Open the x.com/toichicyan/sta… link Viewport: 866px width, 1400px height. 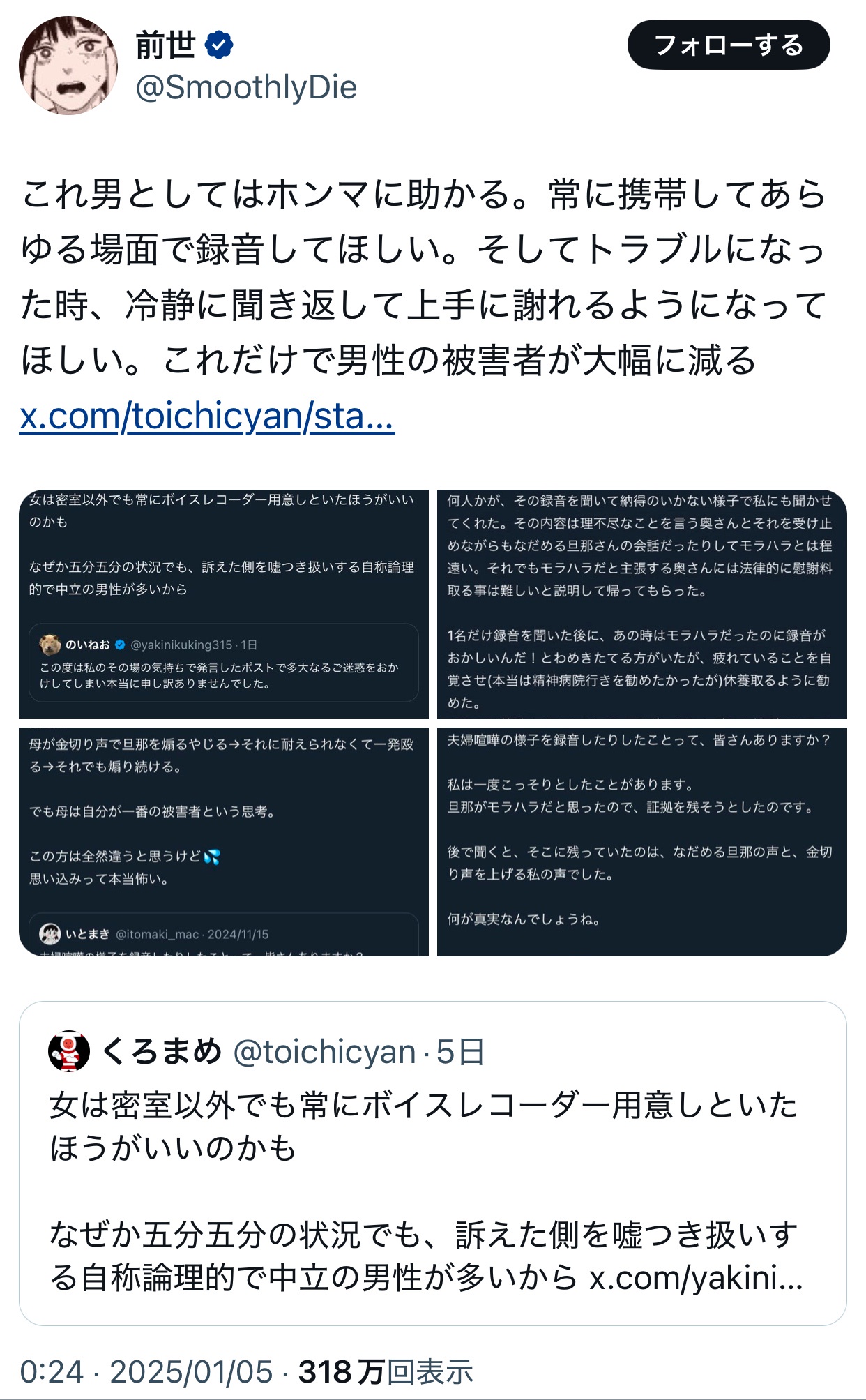(x=207, y=416)
